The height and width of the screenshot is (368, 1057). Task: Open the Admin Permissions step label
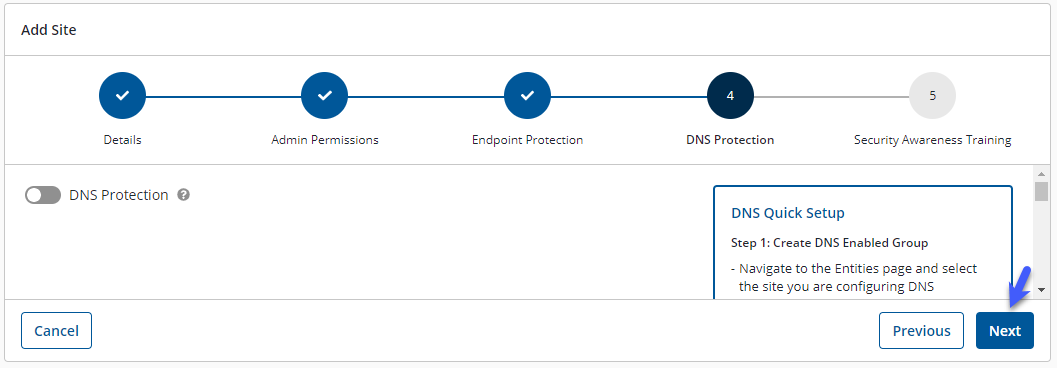coord(325,140)
